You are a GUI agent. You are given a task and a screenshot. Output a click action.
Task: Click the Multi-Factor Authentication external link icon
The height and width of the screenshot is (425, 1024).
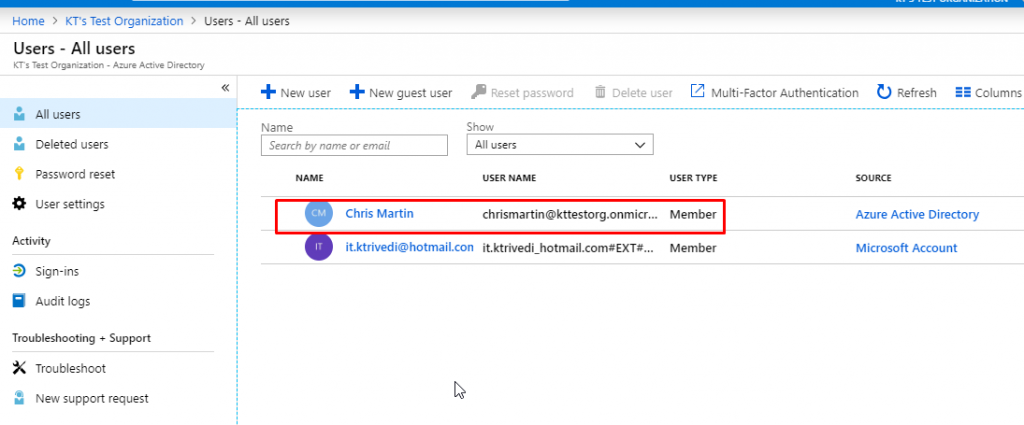pos(697,91)
